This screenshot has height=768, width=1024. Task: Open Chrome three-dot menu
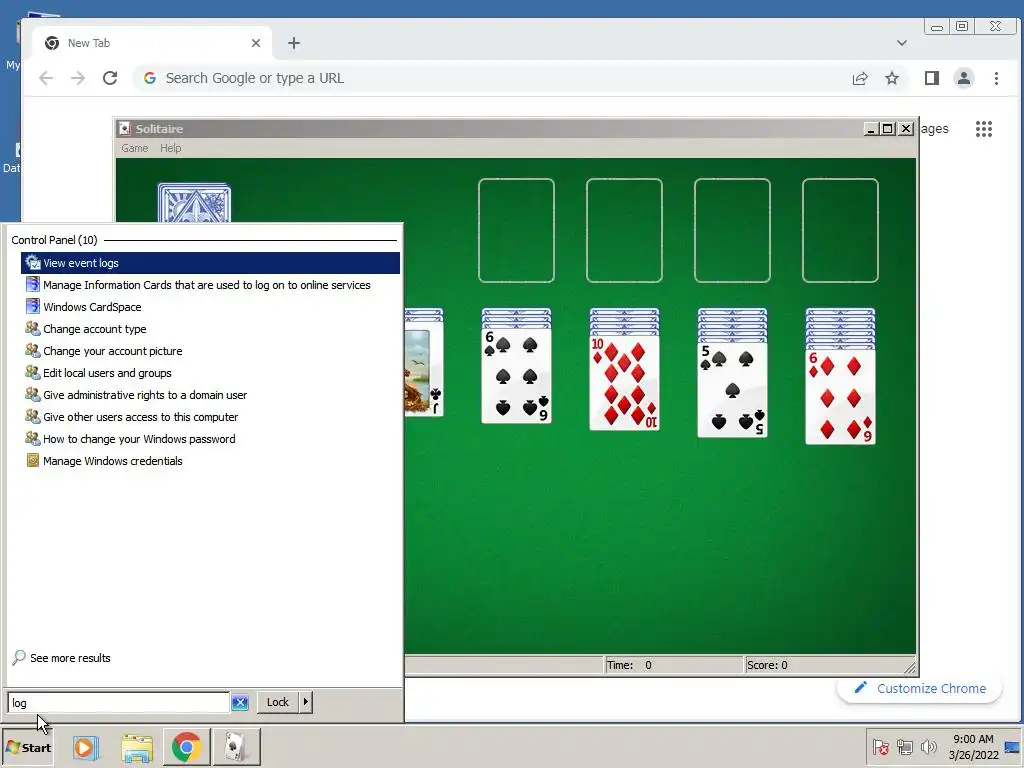[997, 78]
